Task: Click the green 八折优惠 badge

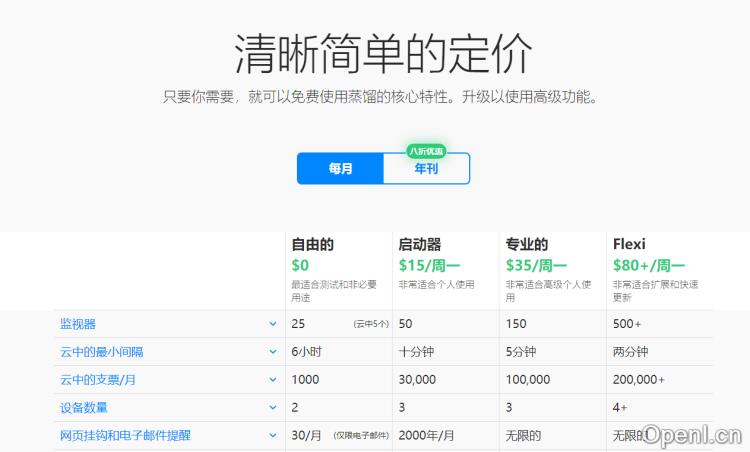Action: pyautogui.click(x=426, y=151)
